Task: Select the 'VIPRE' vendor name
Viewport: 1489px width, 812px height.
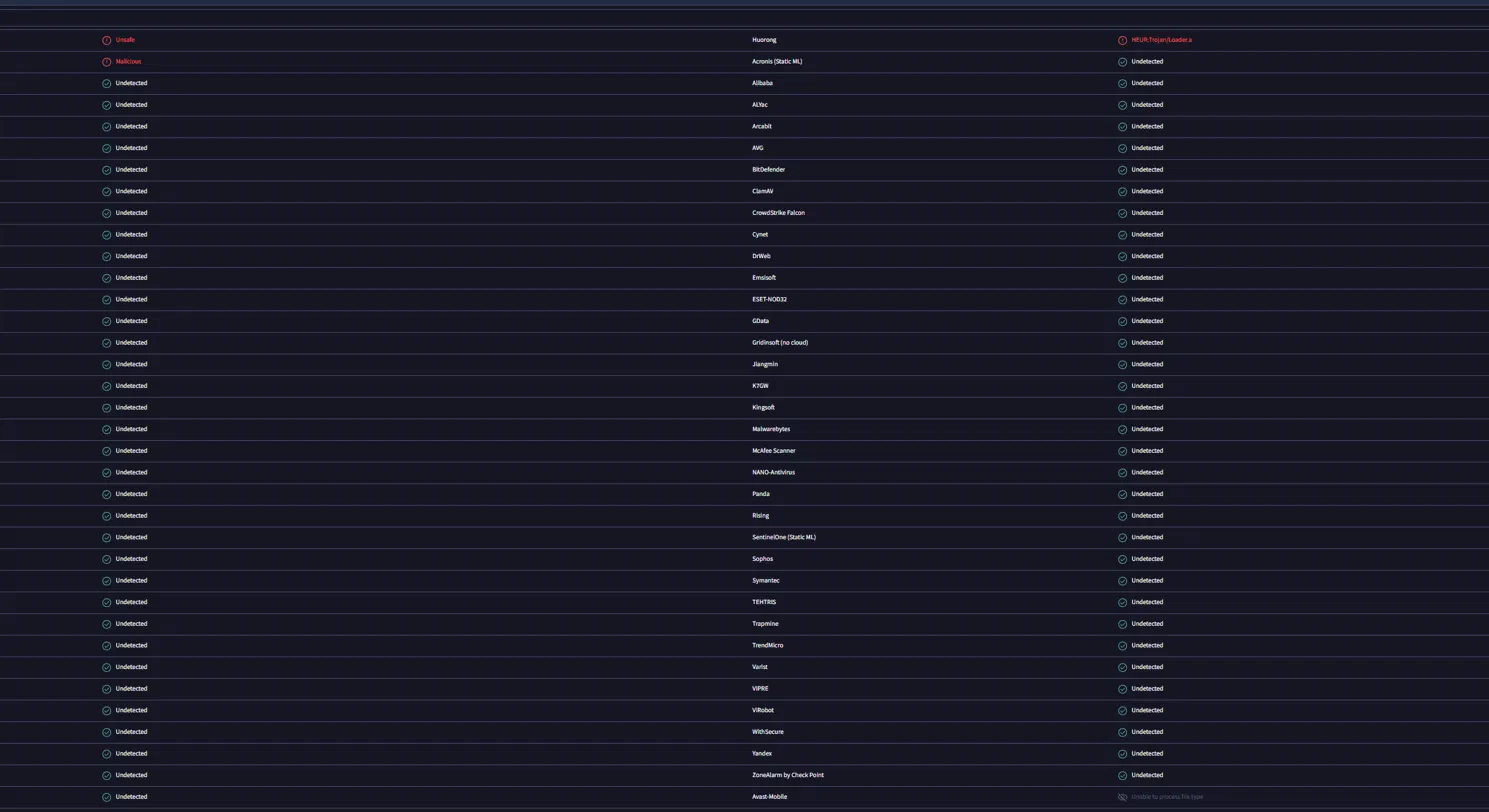Action: coord(760,689)
